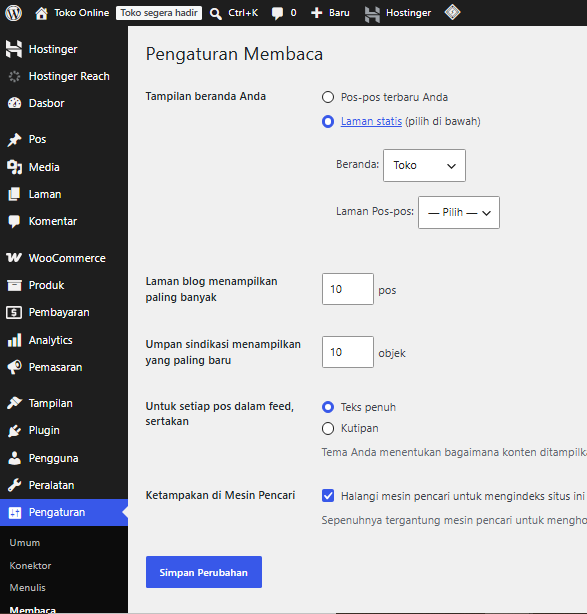Focus the blog posts count field
The height and width of the screenshot is (614, 587).
coord(348,289)
